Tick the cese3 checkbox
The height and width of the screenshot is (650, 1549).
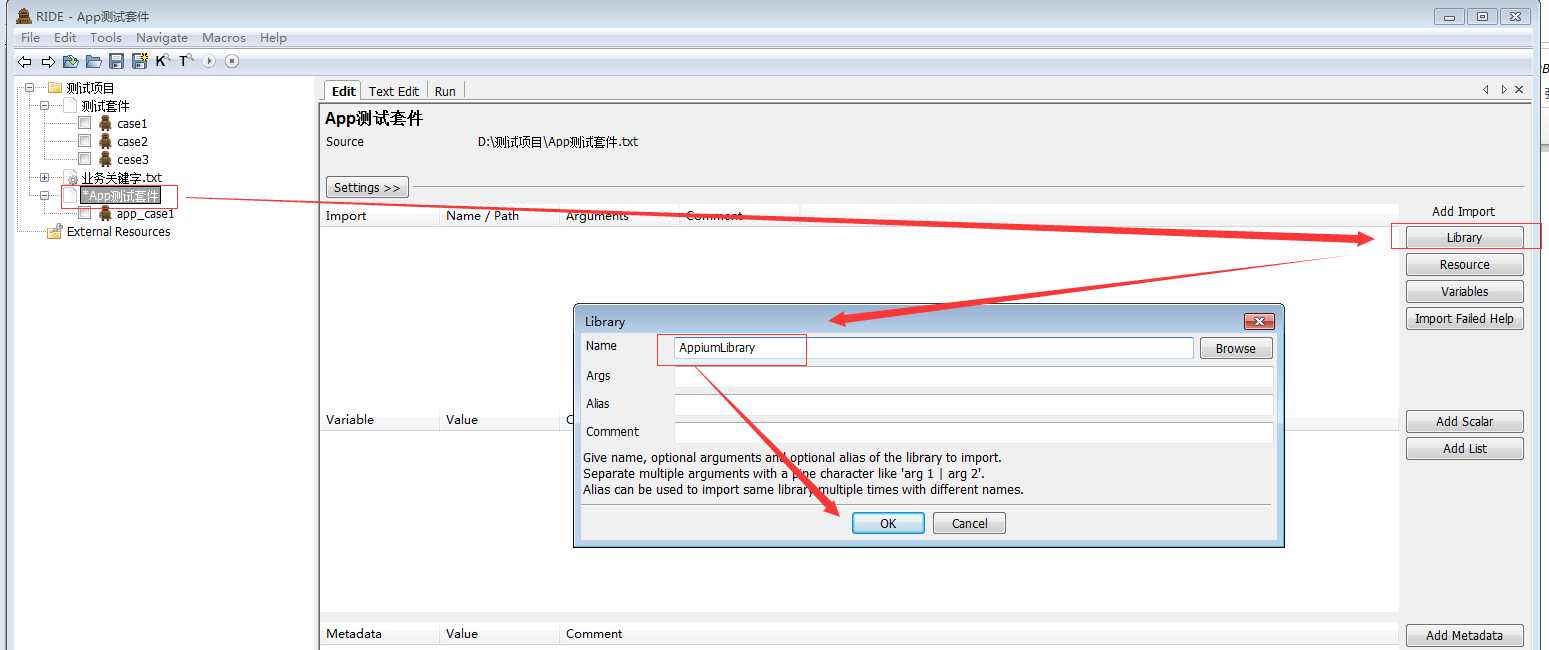pyautogui.click(x=85, y=159)
